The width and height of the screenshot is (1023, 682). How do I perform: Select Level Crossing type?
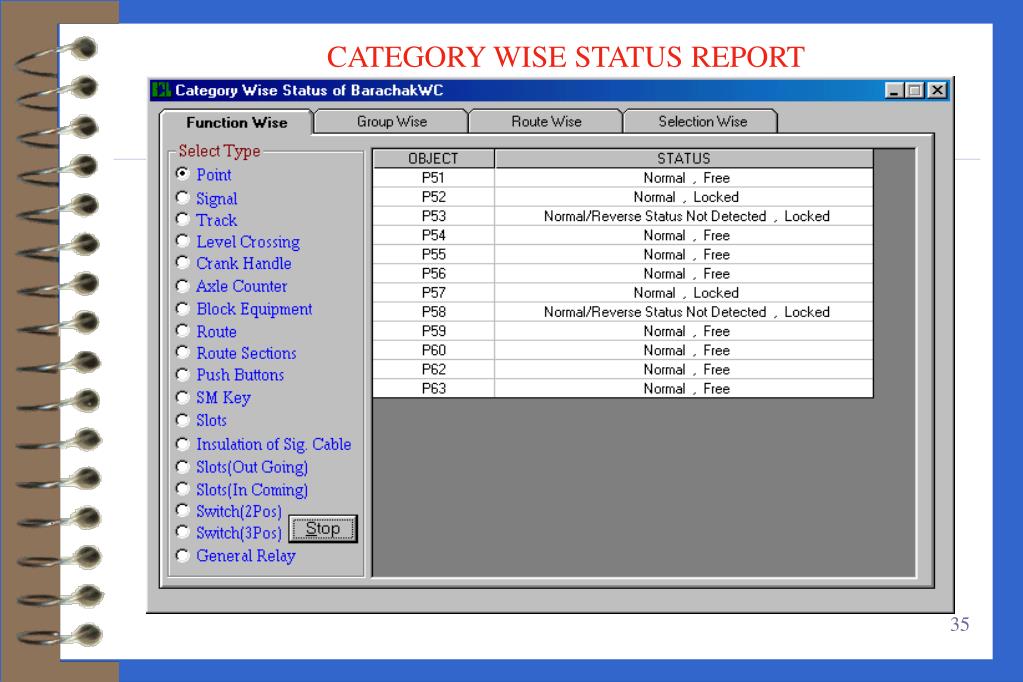(x=183, y=241)
